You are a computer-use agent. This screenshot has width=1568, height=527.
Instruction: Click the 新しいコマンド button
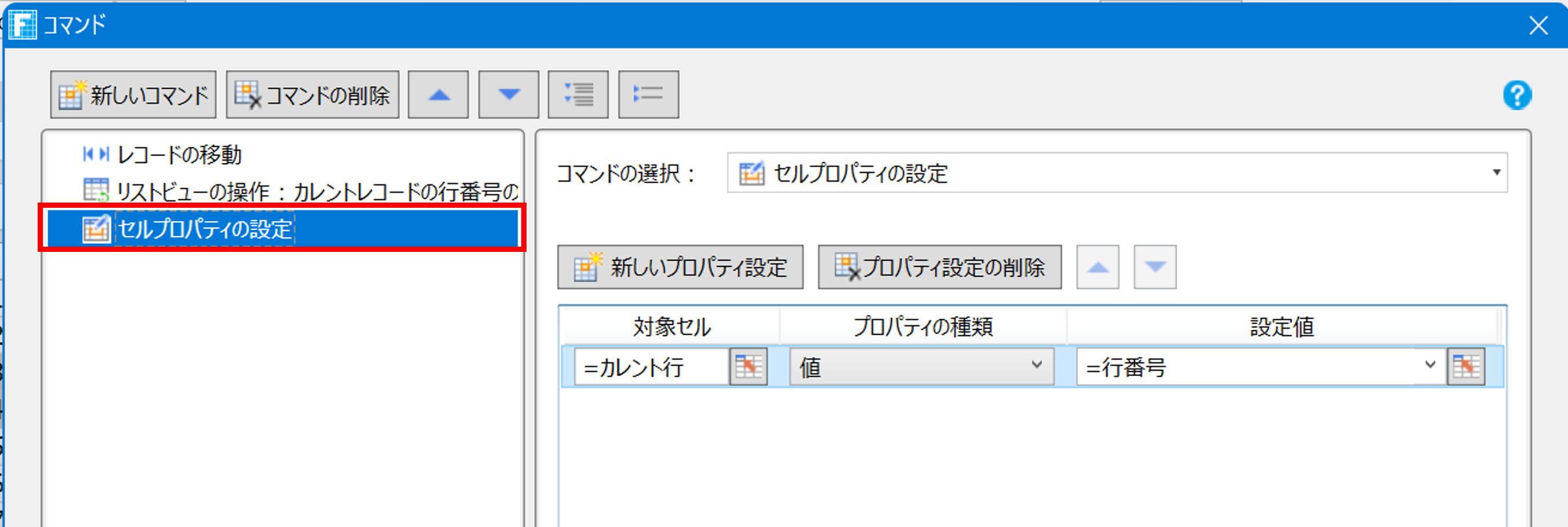coord(133,95)
